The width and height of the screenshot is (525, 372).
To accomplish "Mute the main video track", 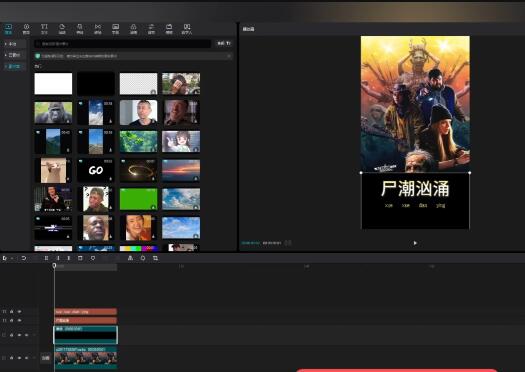I will click(x=27, y=358).
